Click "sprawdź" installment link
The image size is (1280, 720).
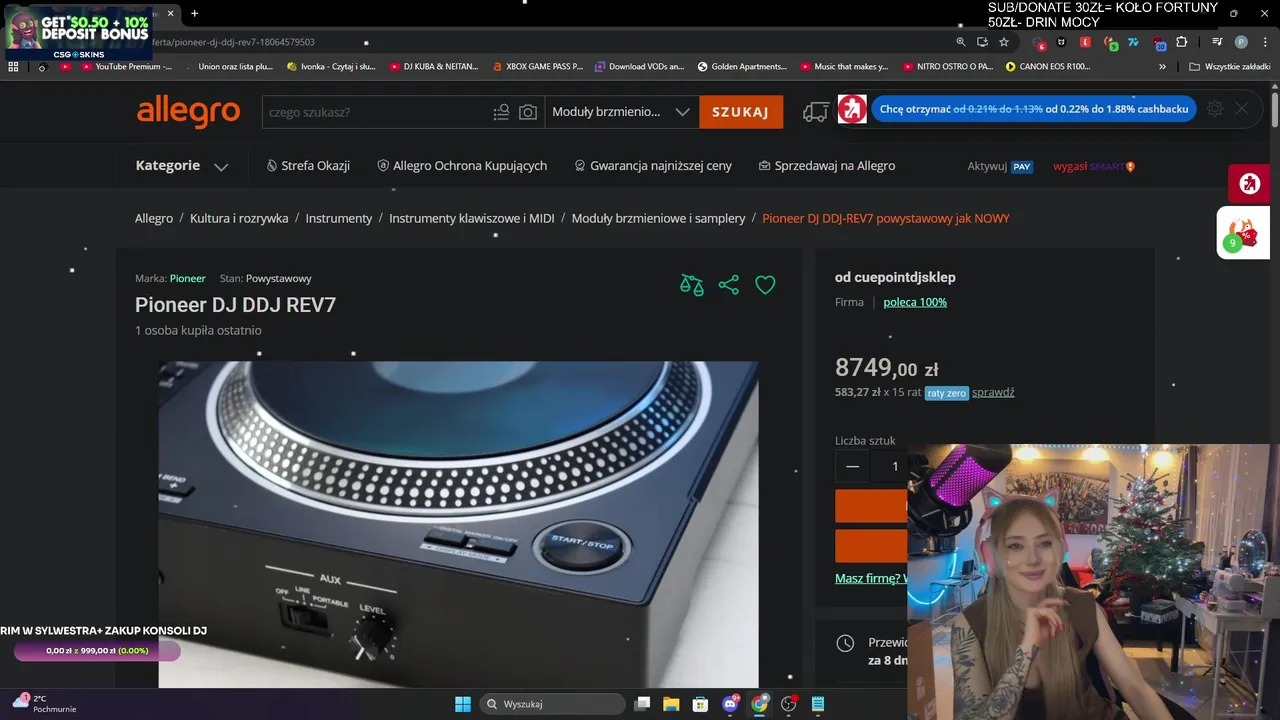pos(993,392)
